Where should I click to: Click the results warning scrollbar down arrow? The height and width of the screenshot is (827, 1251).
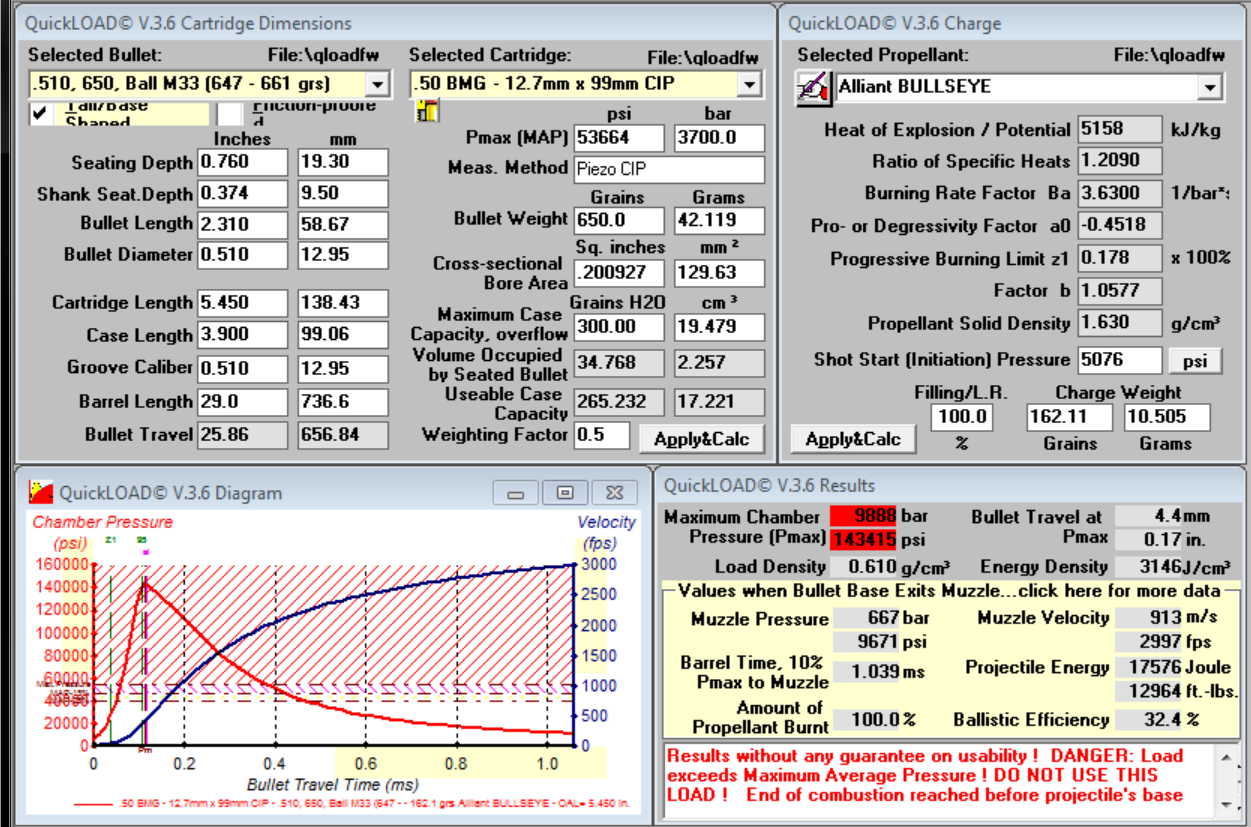(1227, 805)
